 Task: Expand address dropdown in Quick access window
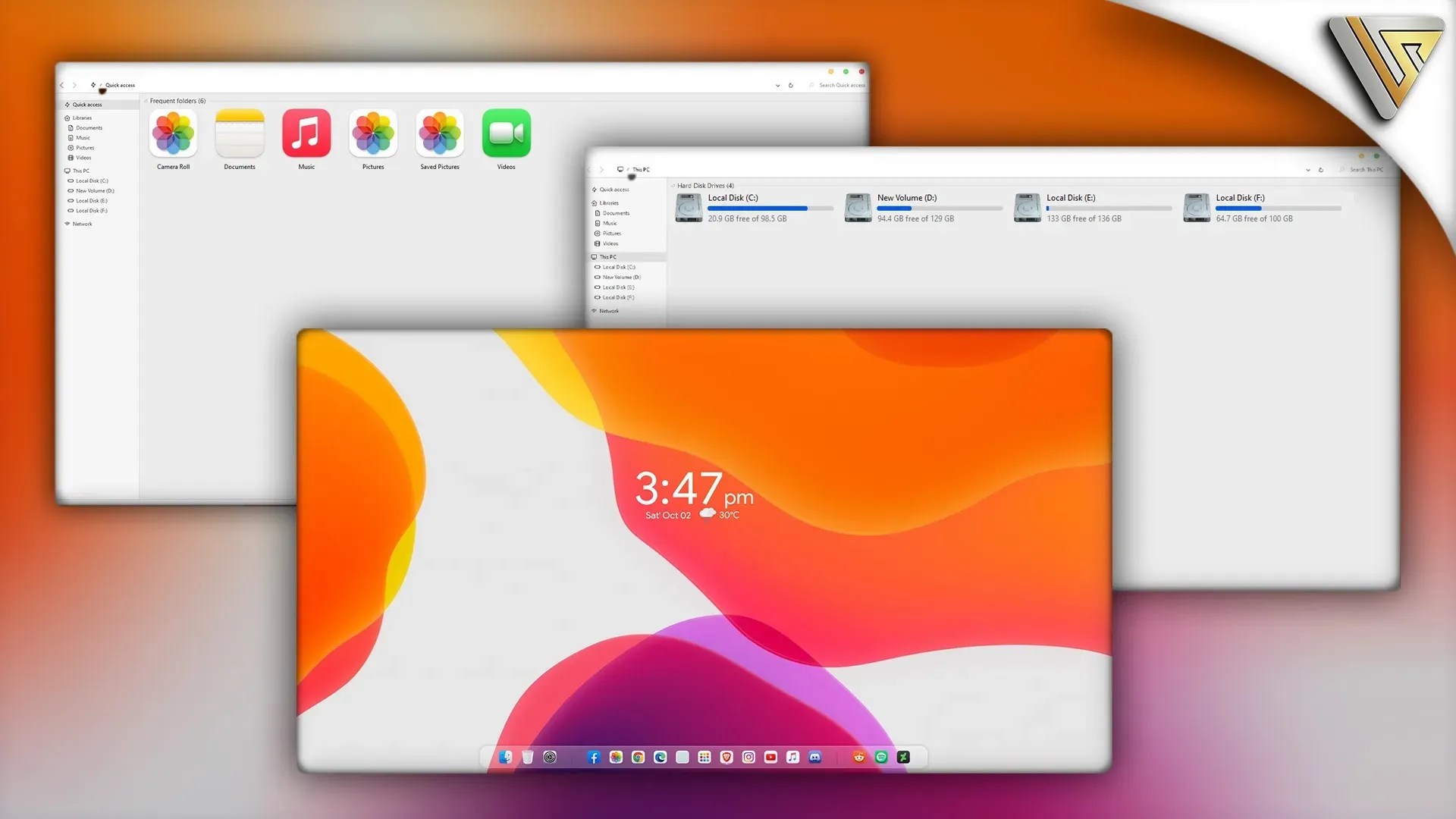[x=777, y=86]
